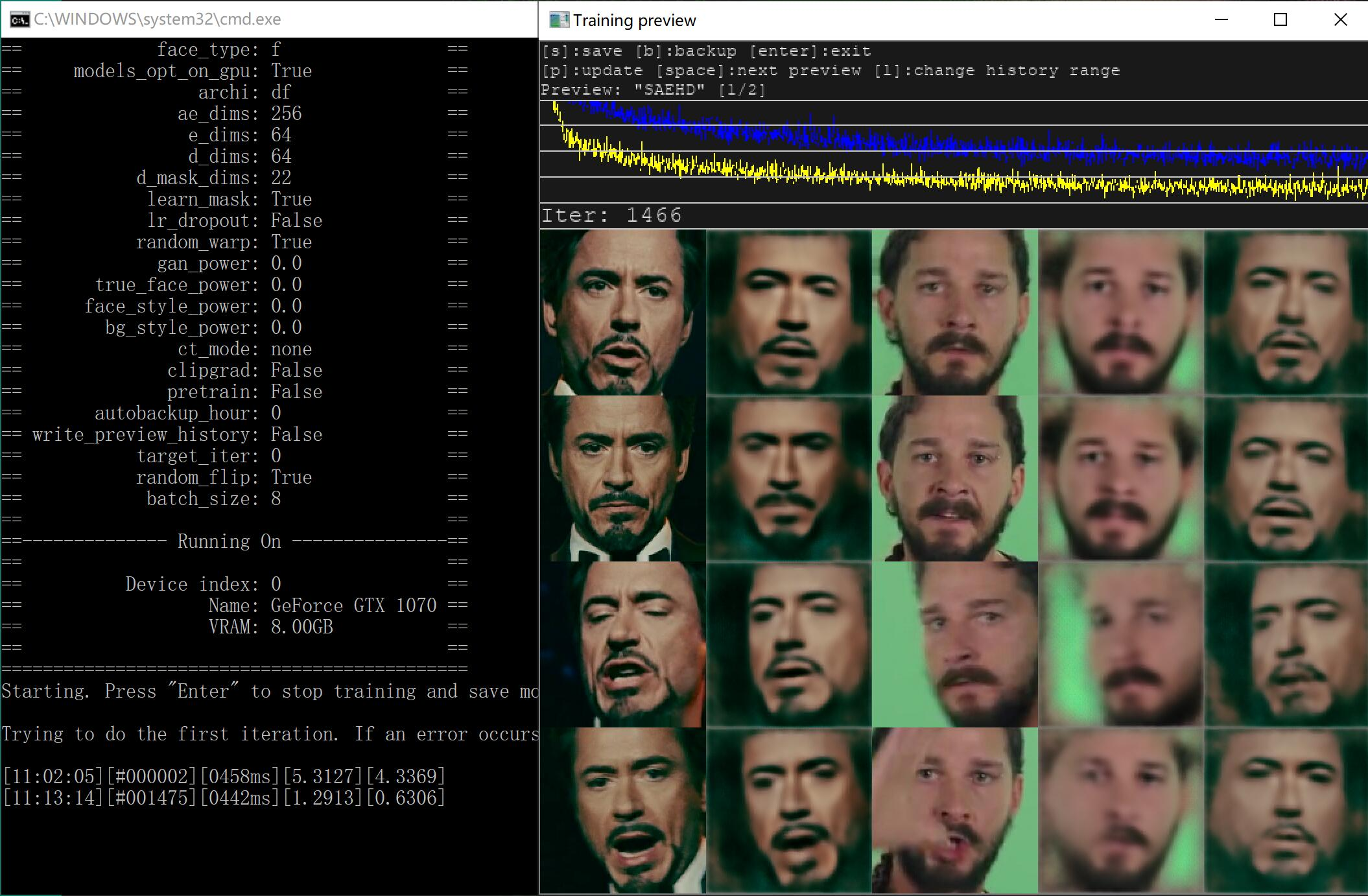This screenshot has width=1368, height=896.
Task: Click 'write_preview_history: False' line in cmd
Action: pos(178,434)
